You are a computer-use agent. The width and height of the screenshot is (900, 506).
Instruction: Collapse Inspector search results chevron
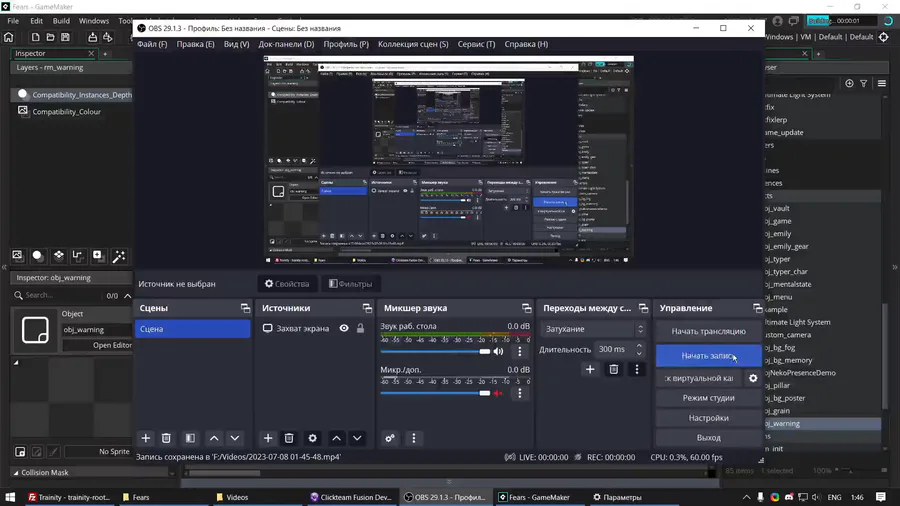point(127,295)
